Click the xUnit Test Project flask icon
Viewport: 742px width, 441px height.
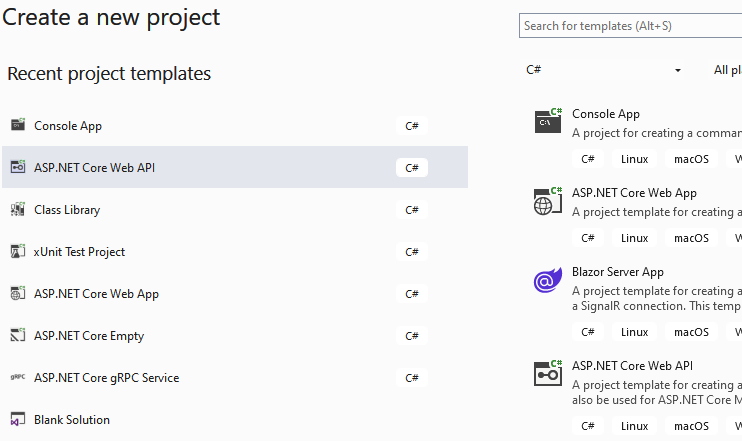18,251
